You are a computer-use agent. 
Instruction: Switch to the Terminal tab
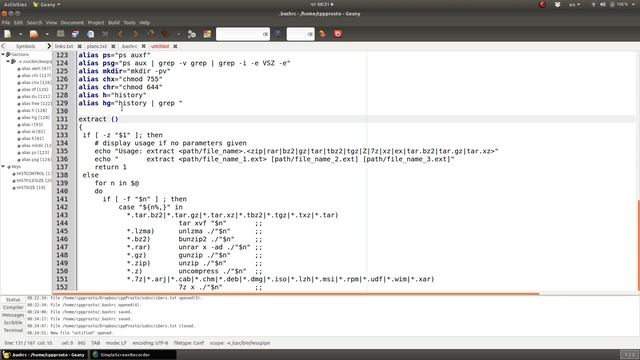coord(13,330)
